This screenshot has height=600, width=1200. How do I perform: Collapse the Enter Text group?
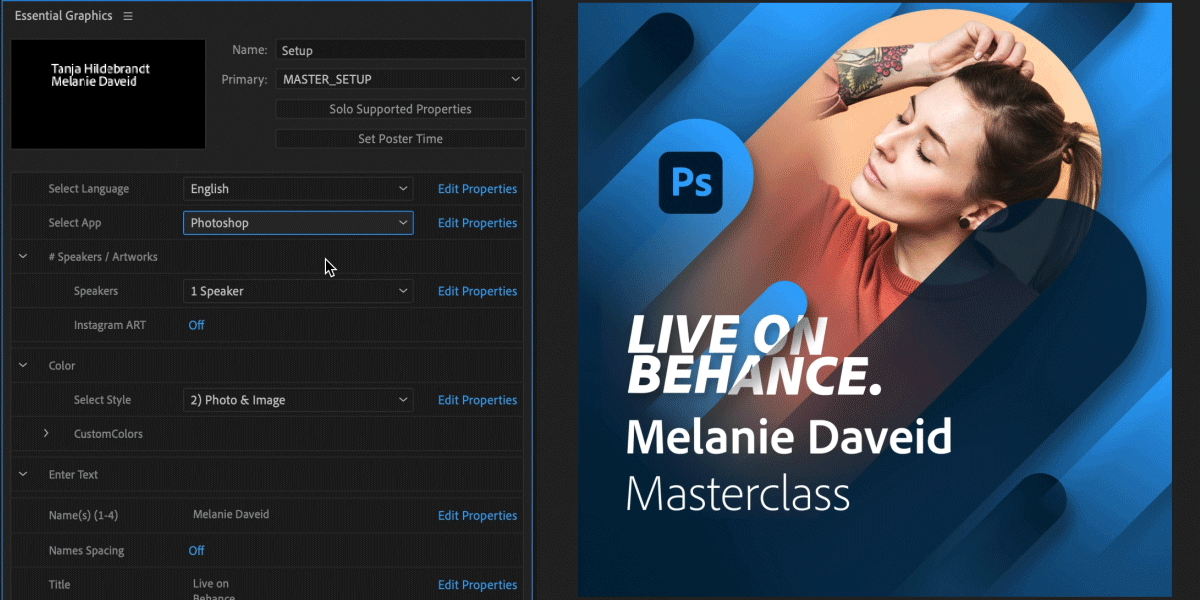coord(22,475)
